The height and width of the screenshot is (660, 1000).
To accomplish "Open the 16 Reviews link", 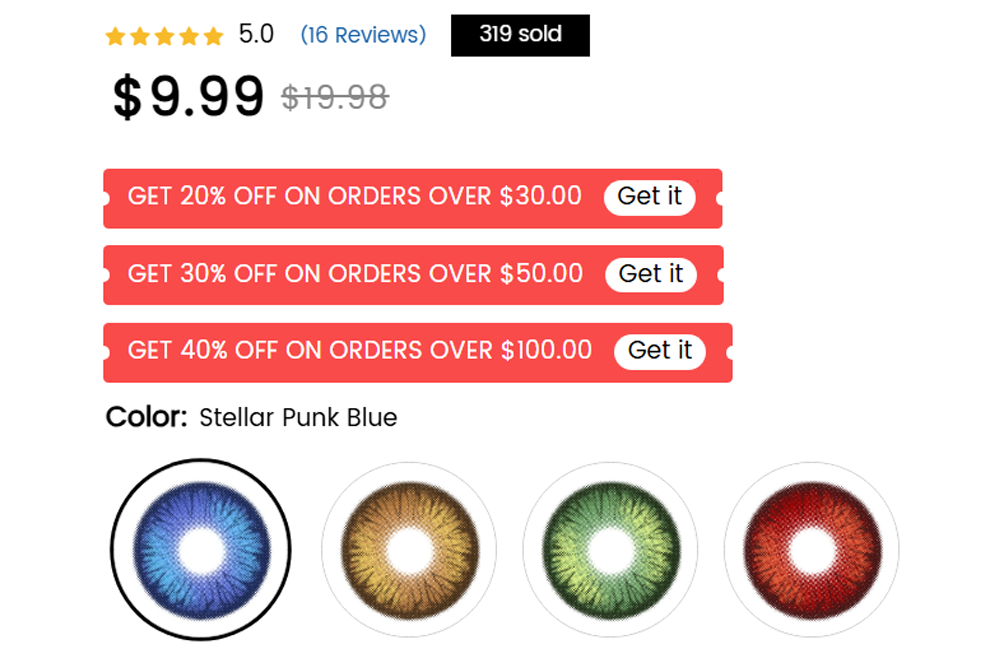I will tap(364, 35).
